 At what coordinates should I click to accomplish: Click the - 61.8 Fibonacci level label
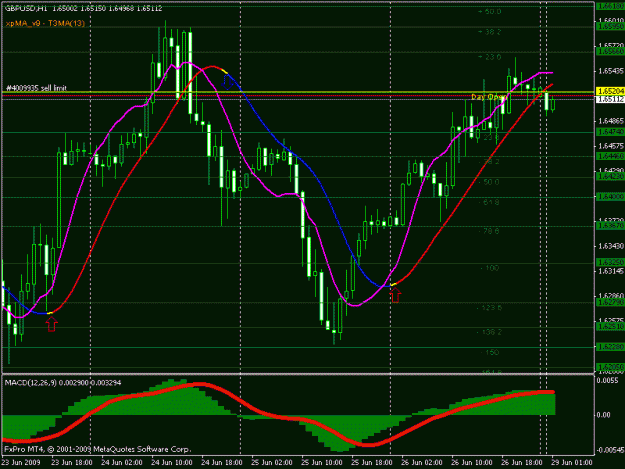click(488, 202)
